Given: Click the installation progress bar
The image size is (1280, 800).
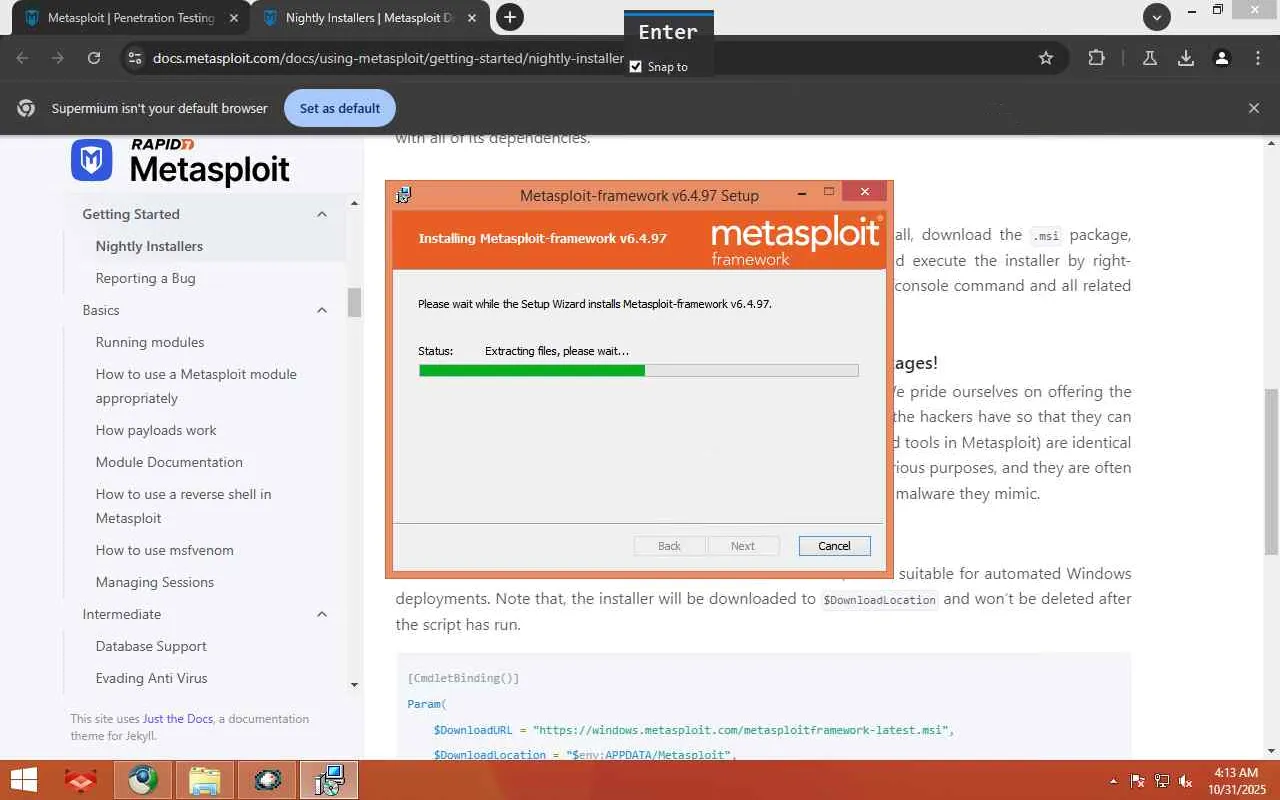Looking at the screenshot, I should pos(638,370).
